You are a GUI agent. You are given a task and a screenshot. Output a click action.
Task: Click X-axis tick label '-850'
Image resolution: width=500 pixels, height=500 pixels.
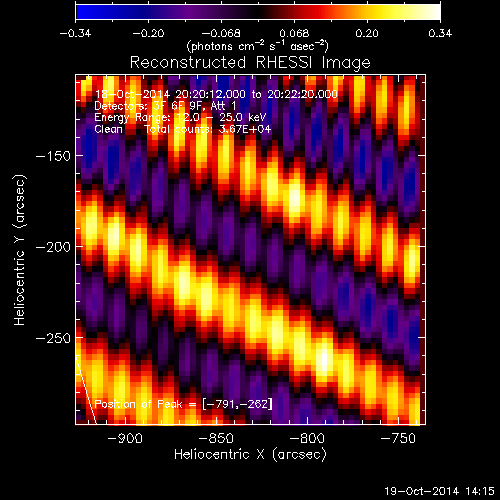(x=216, y=438)
